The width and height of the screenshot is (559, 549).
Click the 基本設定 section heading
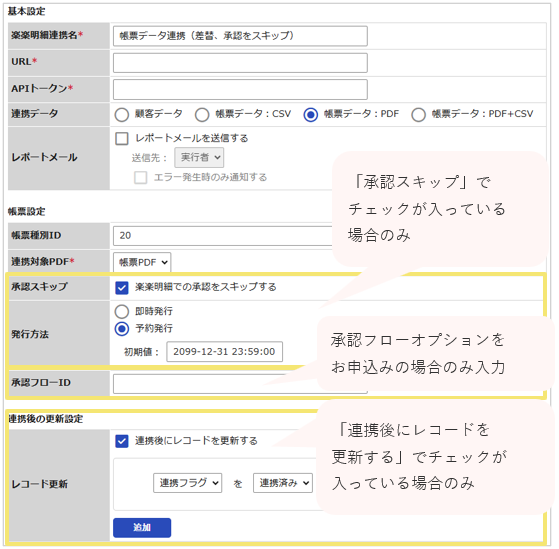point(26,11)
